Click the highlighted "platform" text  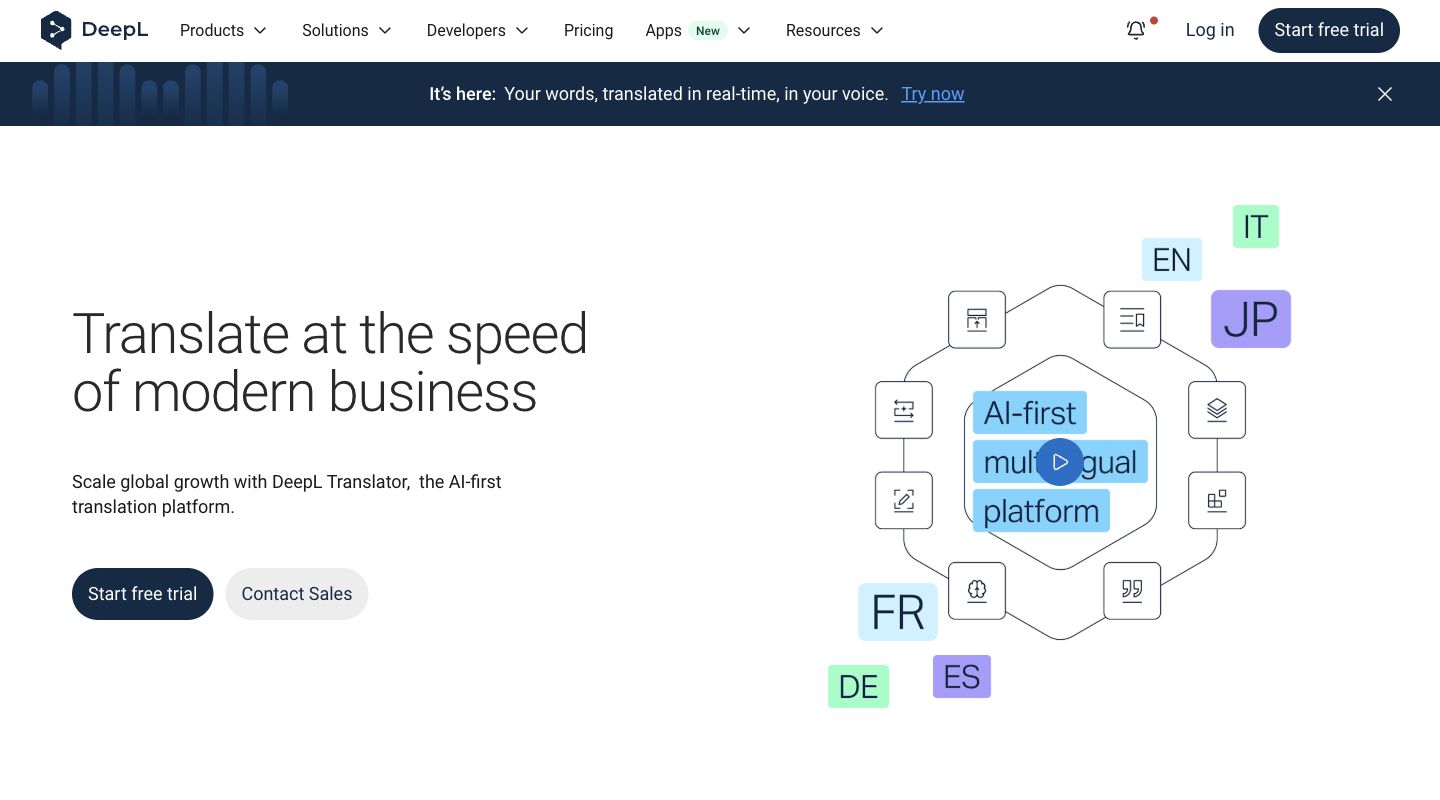(1041, 511)
